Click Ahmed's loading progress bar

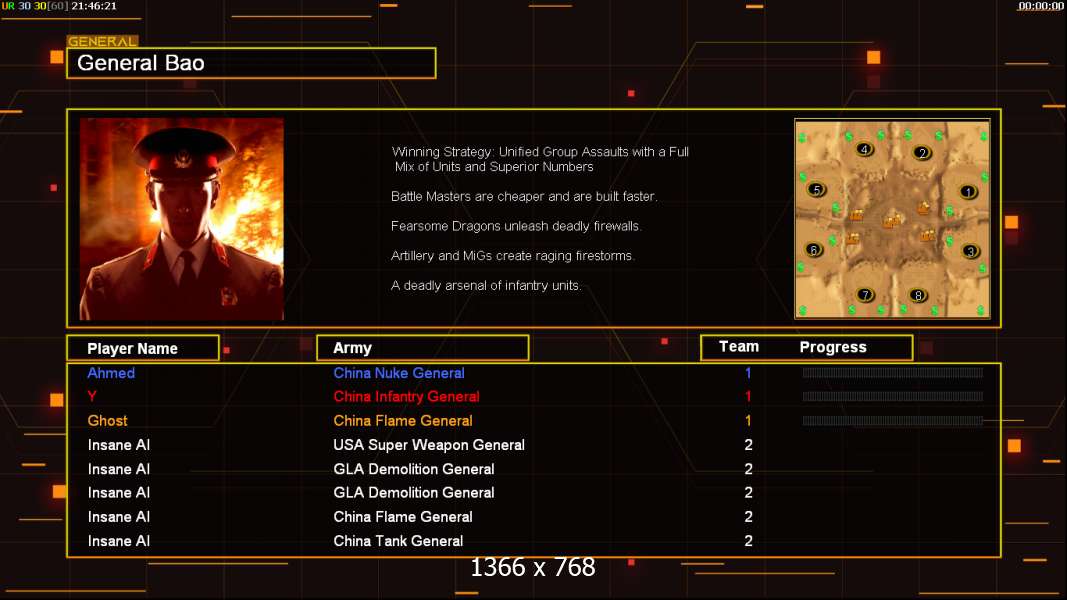[x=893, y=373]
